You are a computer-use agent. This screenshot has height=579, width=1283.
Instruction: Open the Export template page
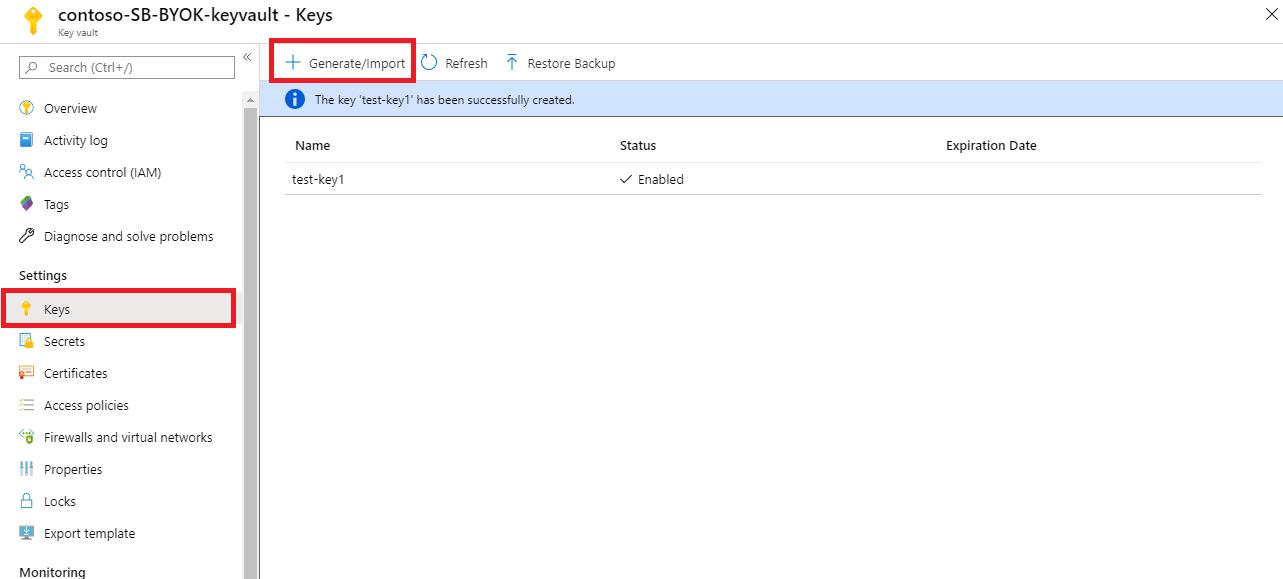pyautogui.click(x=86, y=533)
